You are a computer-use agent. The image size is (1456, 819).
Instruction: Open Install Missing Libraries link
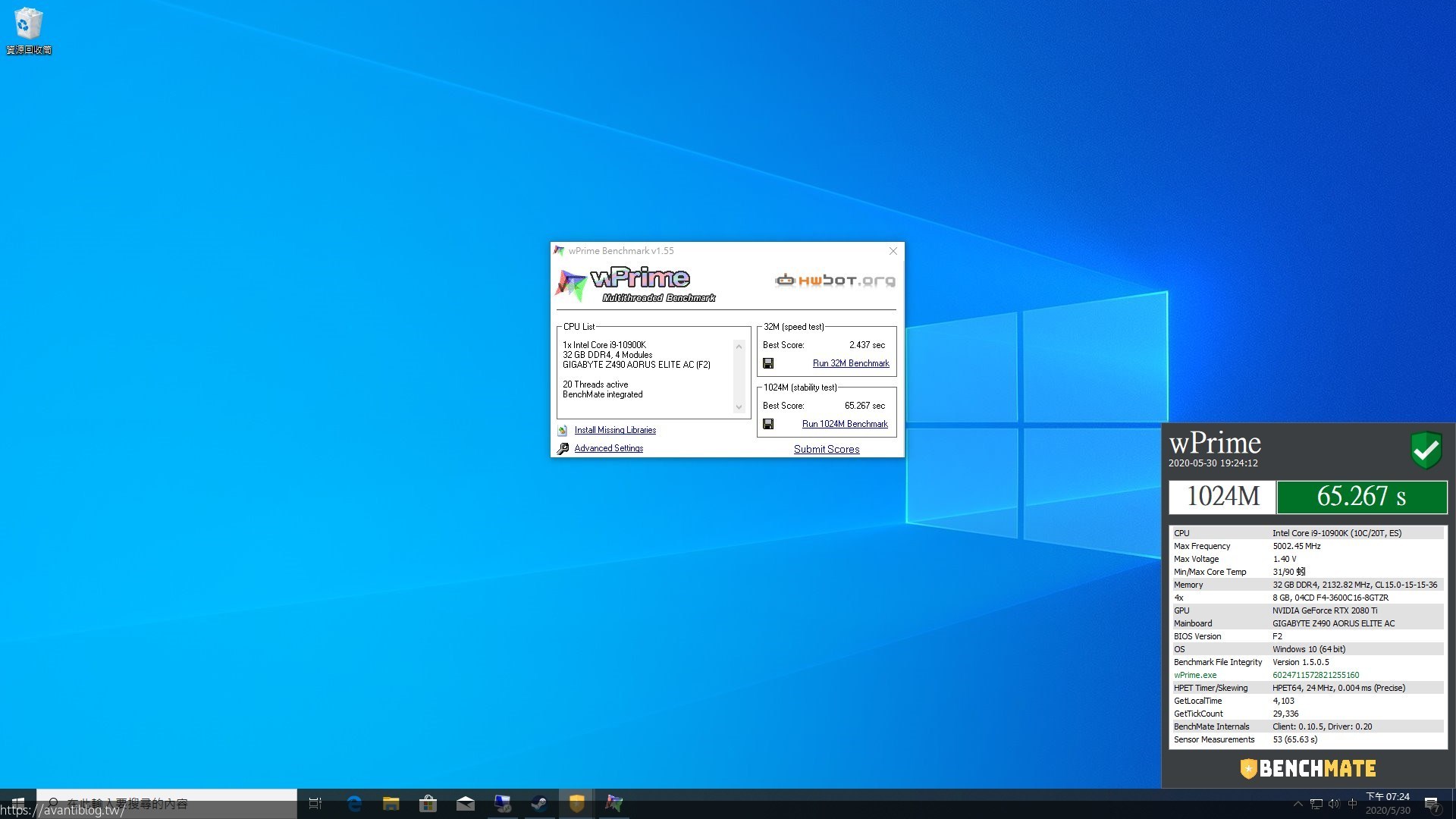(x=615, y=431)
